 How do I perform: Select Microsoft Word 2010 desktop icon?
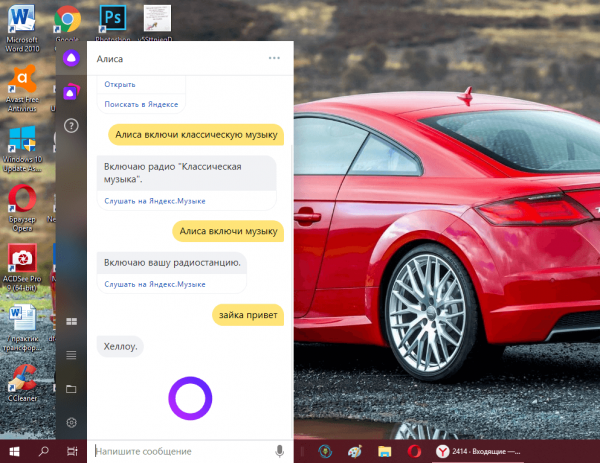(x=22, y=29)
